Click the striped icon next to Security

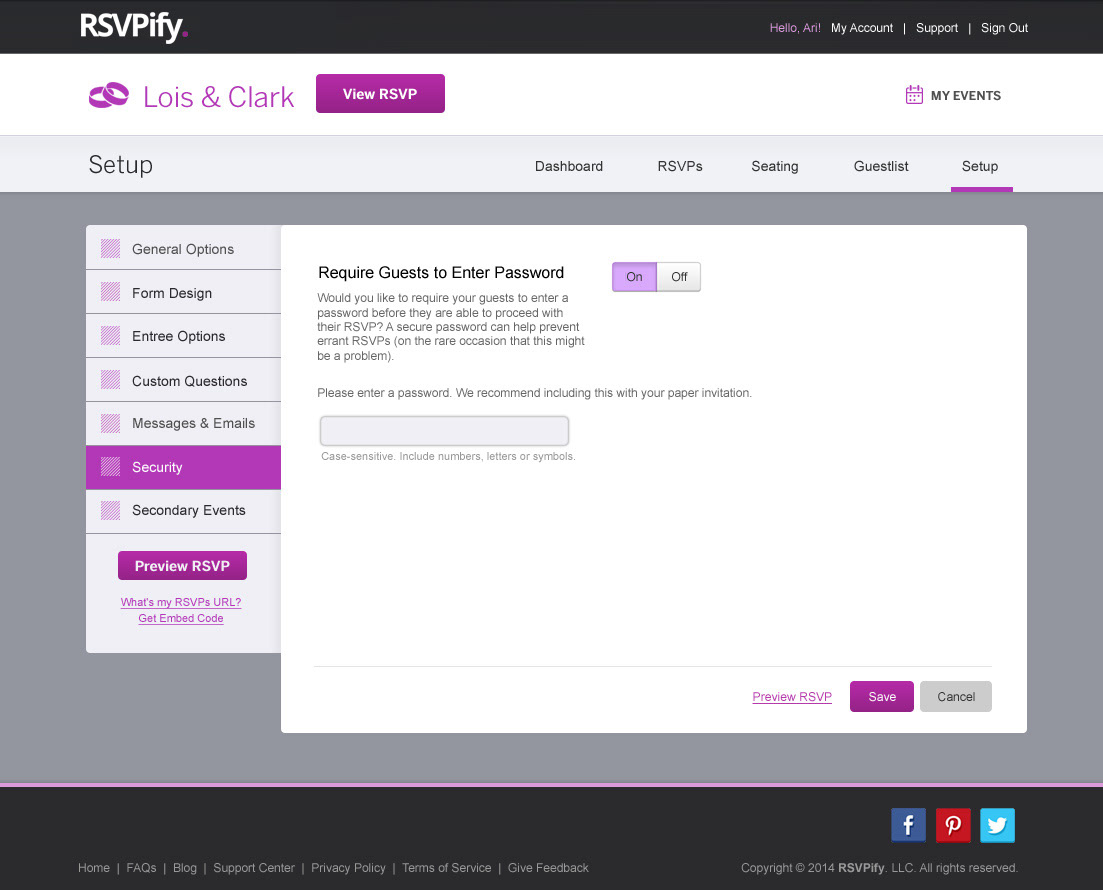tap(110, 466)
